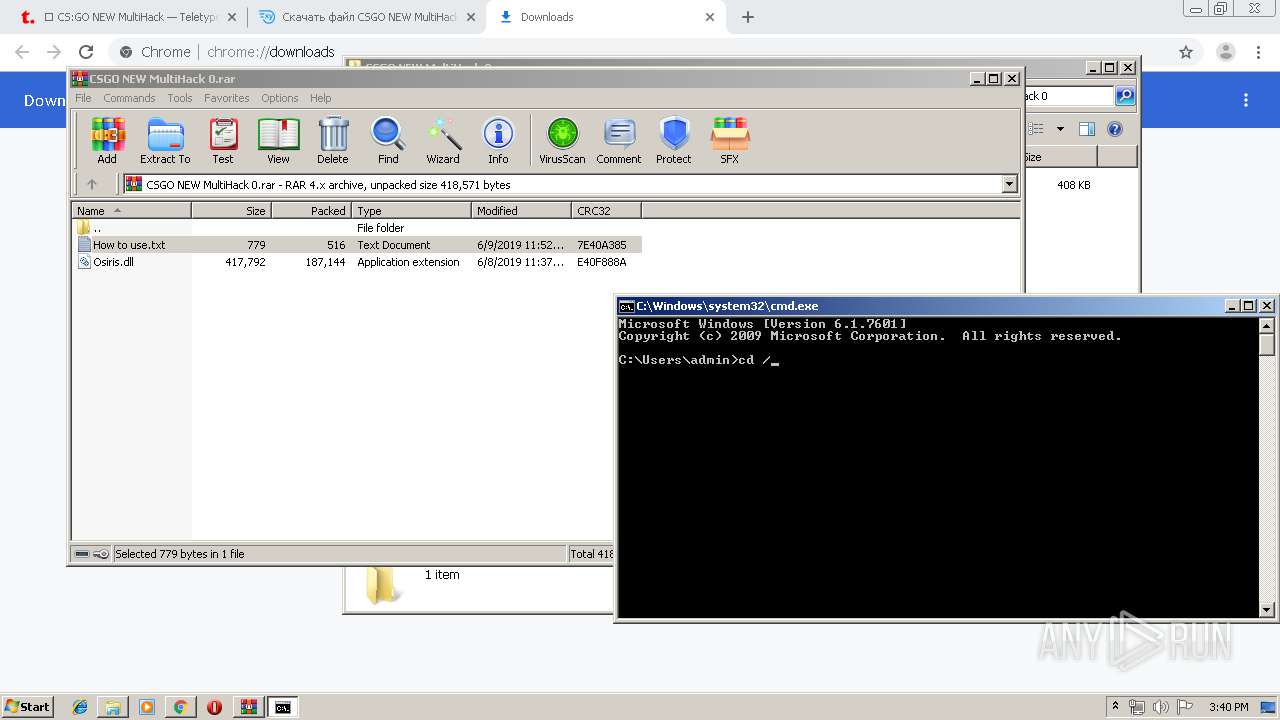Open Opera taskbar icon

click(214, 707)
